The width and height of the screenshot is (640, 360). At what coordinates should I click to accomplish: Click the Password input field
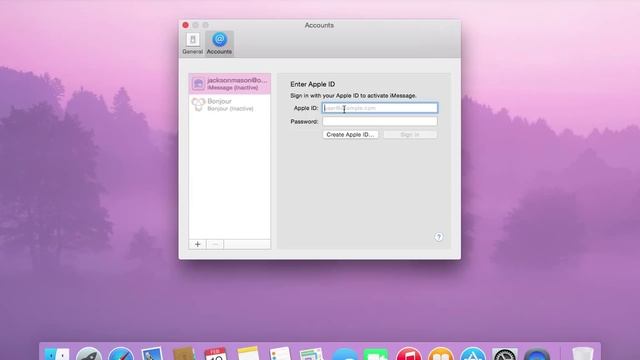coord(380,121)
